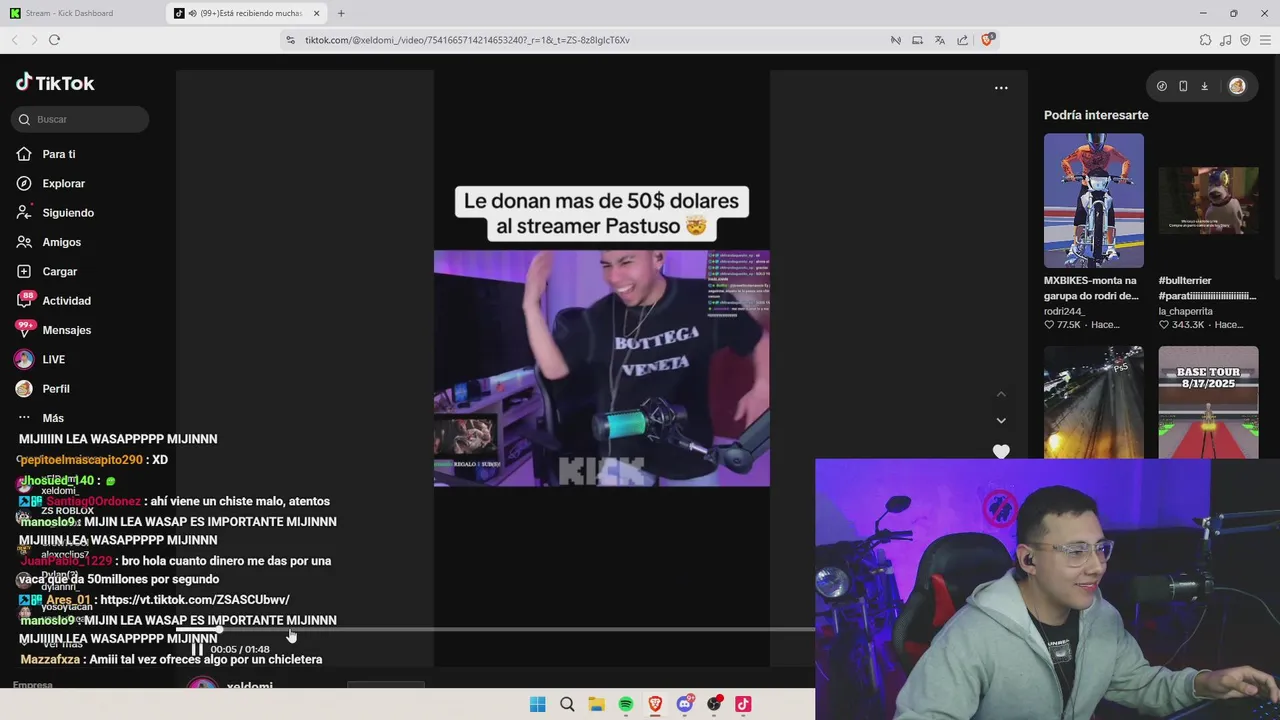The width and height of the screenshot is (1280, 720).
Task: Reload the current page
Action: pyautogui.click(x=54, y=40)
